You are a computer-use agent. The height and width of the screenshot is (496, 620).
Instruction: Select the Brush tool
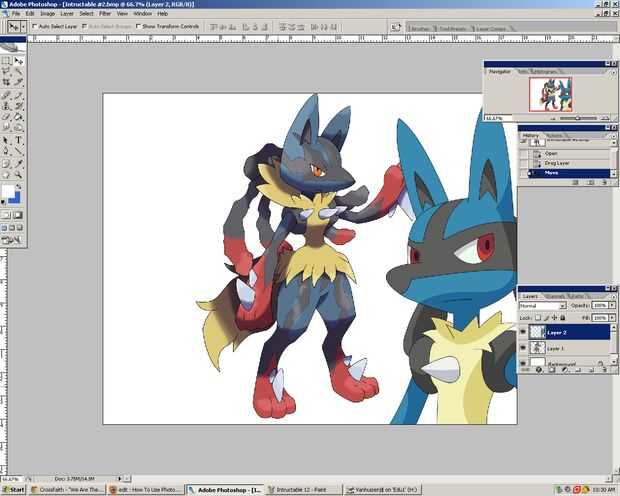18,95
